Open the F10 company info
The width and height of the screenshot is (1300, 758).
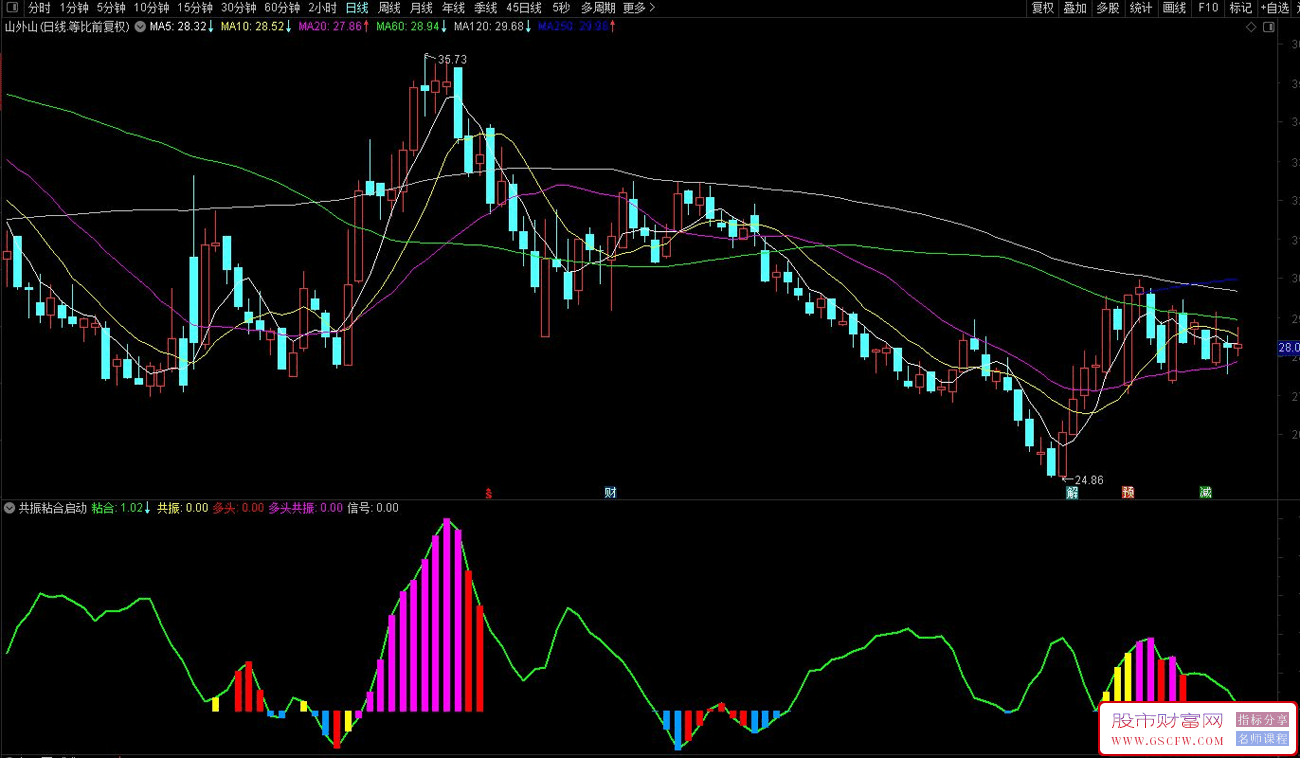coord(1208,7)
